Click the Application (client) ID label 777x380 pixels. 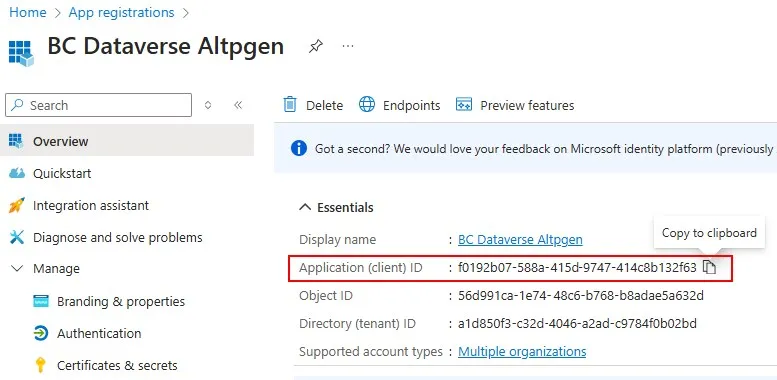click(361, 268)
